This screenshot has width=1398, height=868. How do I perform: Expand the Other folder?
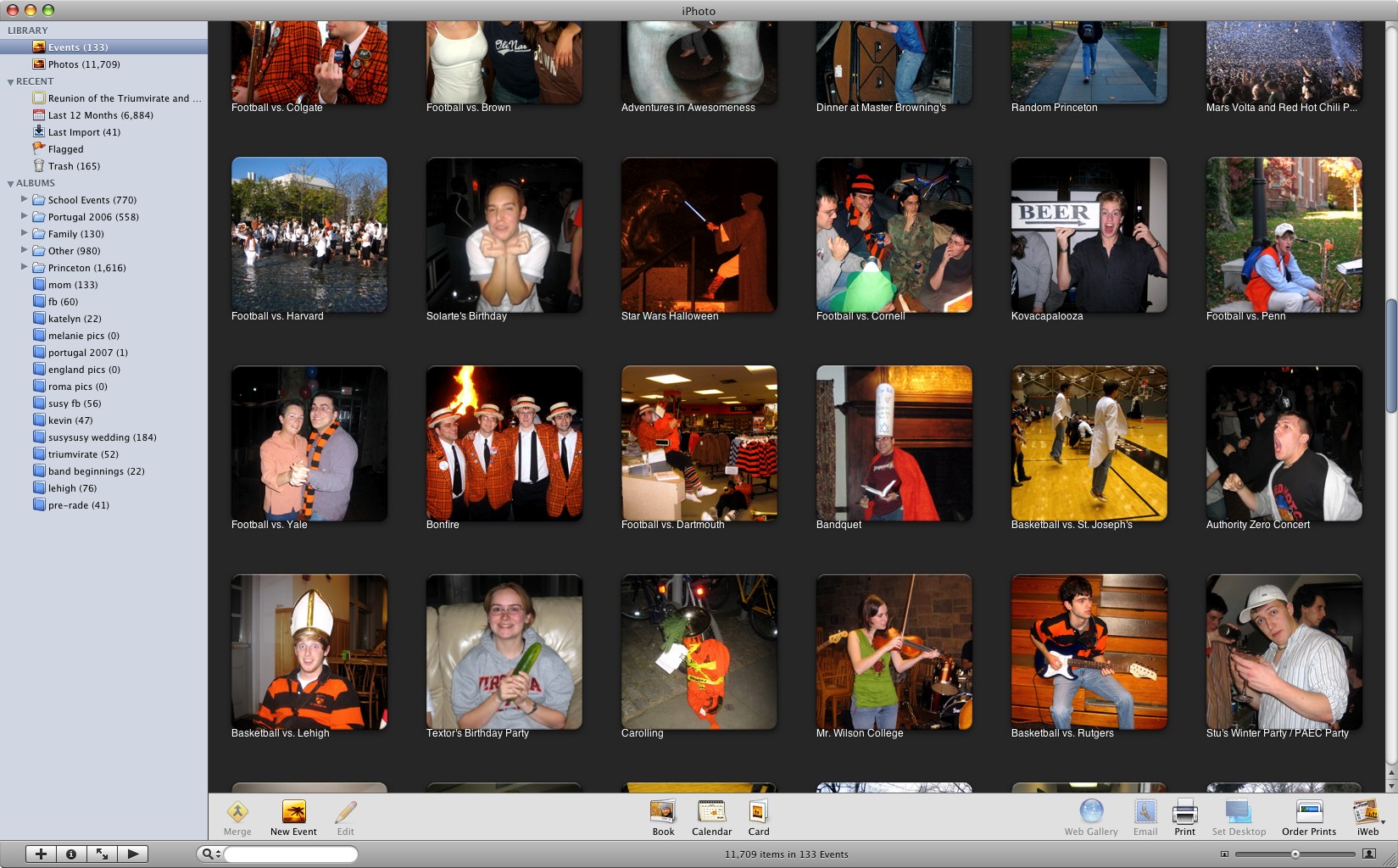pos(24,250)
